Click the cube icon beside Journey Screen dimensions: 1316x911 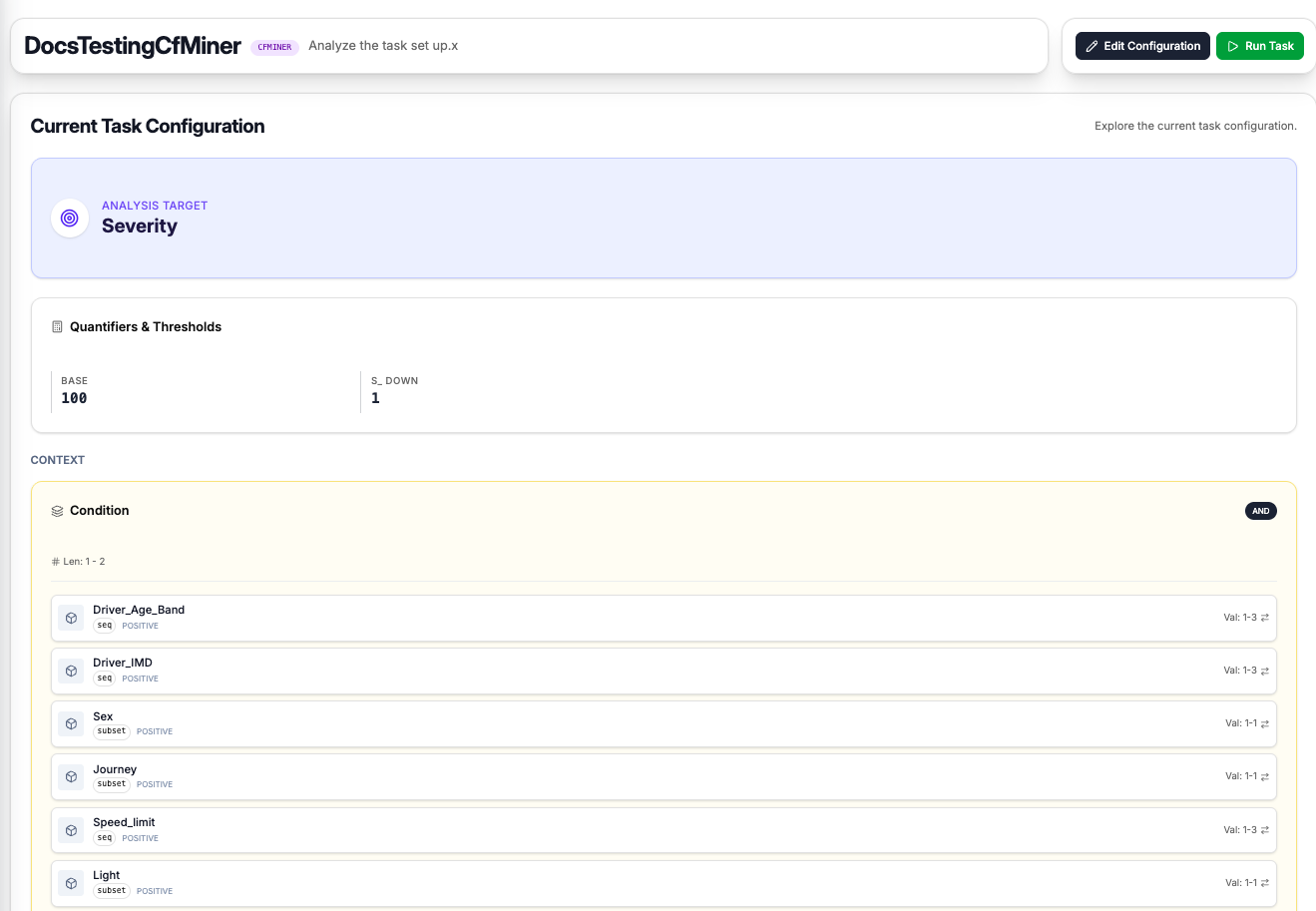[x=71, y=777]
